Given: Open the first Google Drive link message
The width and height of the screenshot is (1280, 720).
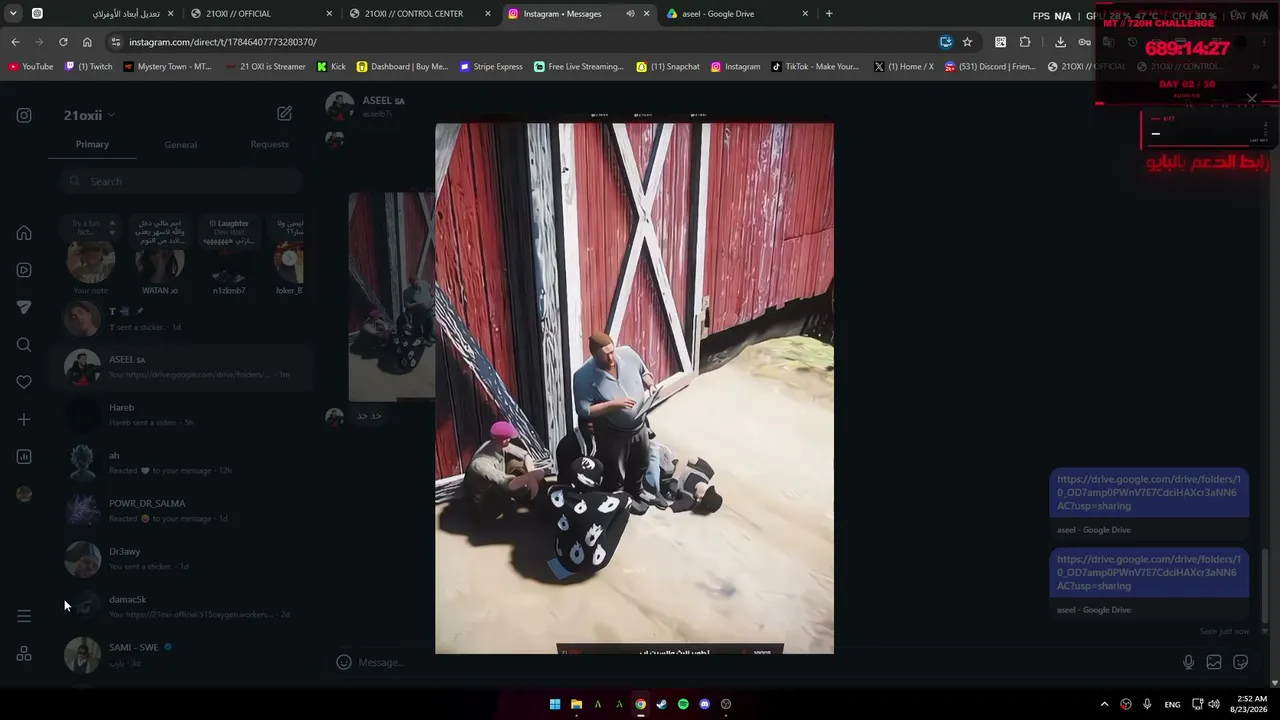Looking at the screenshot, I should pos(1149,493).
